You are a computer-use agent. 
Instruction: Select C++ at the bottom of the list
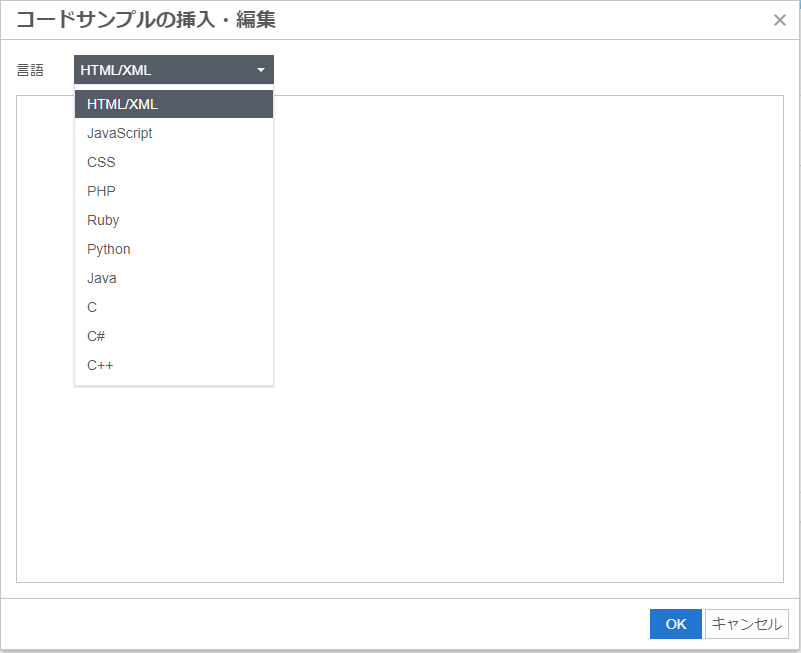100,365
